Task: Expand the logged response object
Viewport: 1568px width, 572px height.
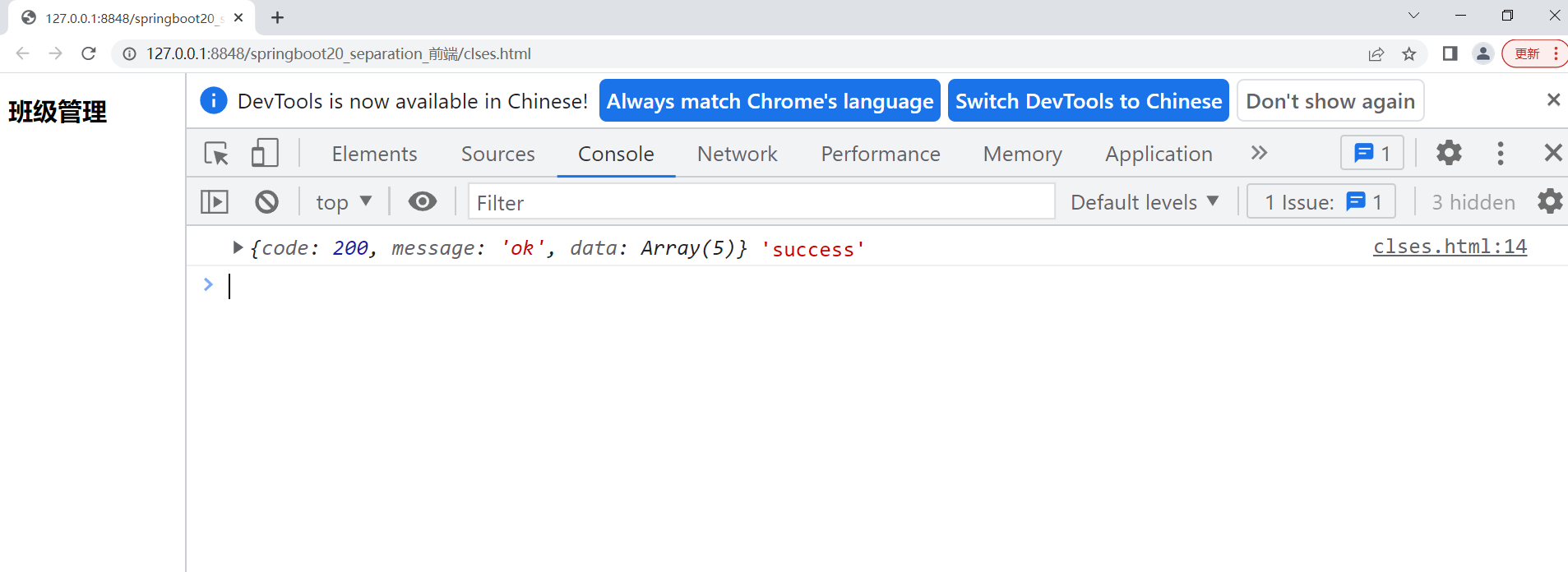Action: click(238, 247)
